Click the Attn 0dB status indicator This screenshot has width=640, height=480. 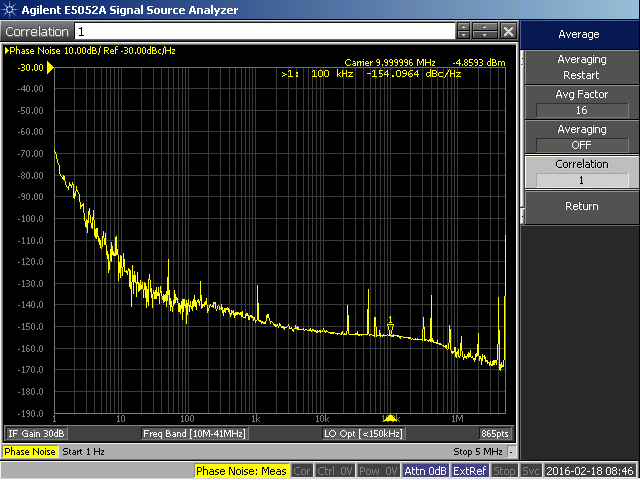tap(425, 471)
